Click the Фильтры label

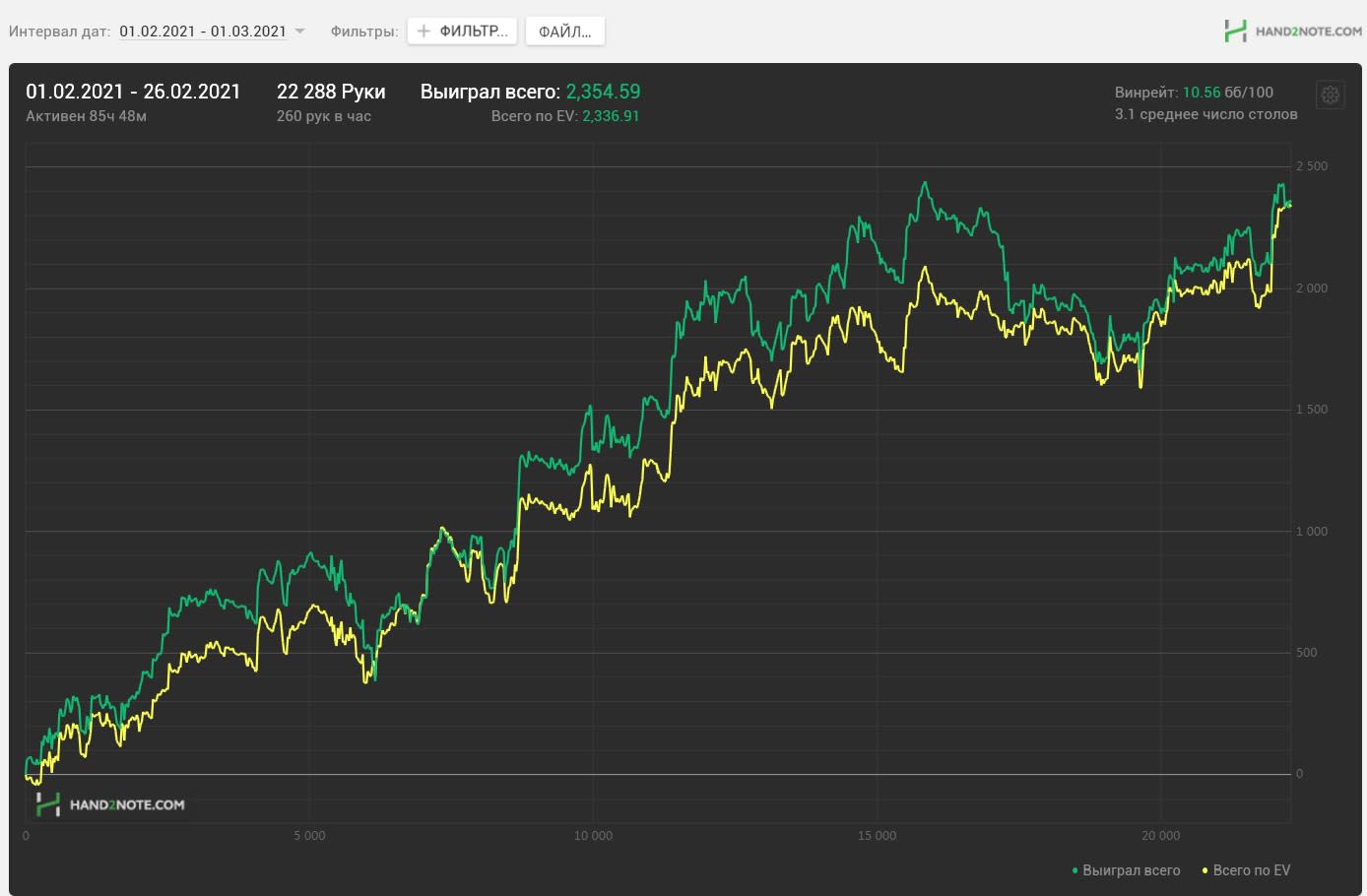[364, 31]
